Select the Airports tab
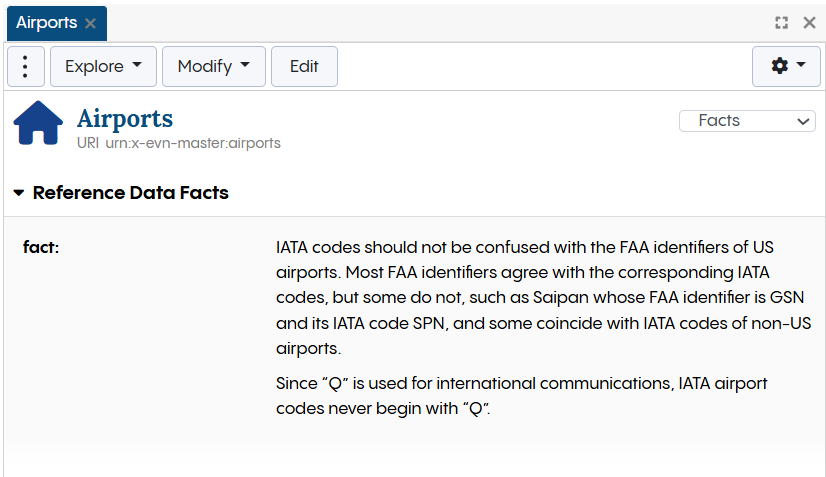826x477 pixels. pyautogui.click(x=47, y=23)
